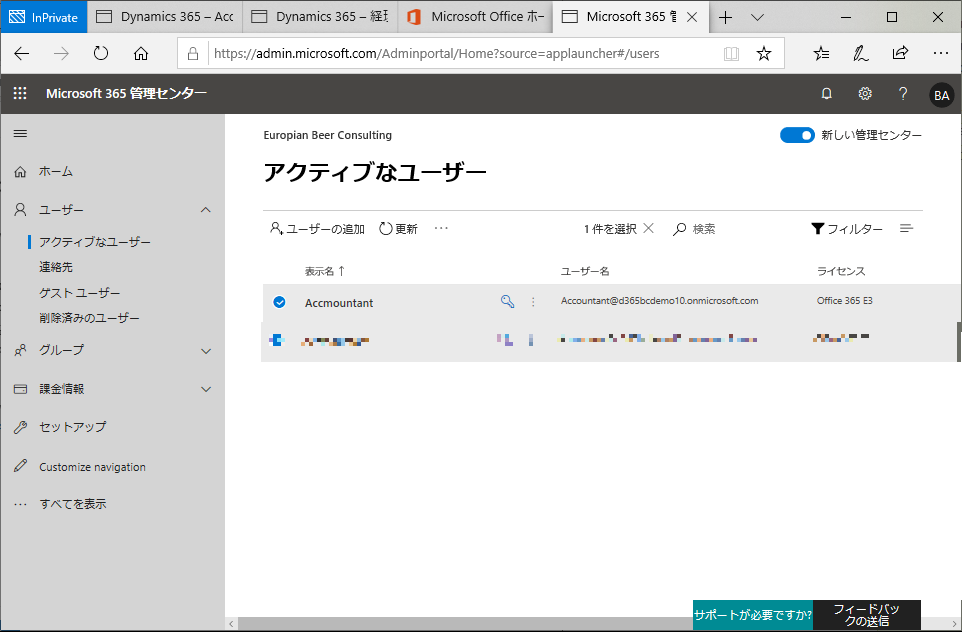This screenshot has width=962, height=632.
Task: Open the BA account avatar
Action: [941, 95]
